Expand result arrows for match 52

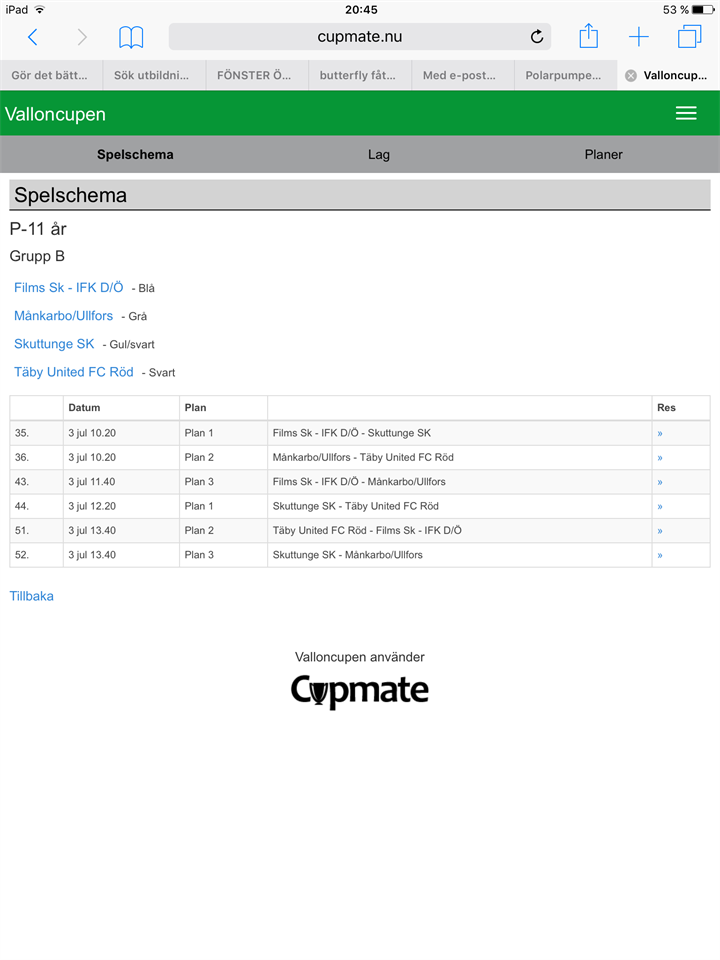660,555
